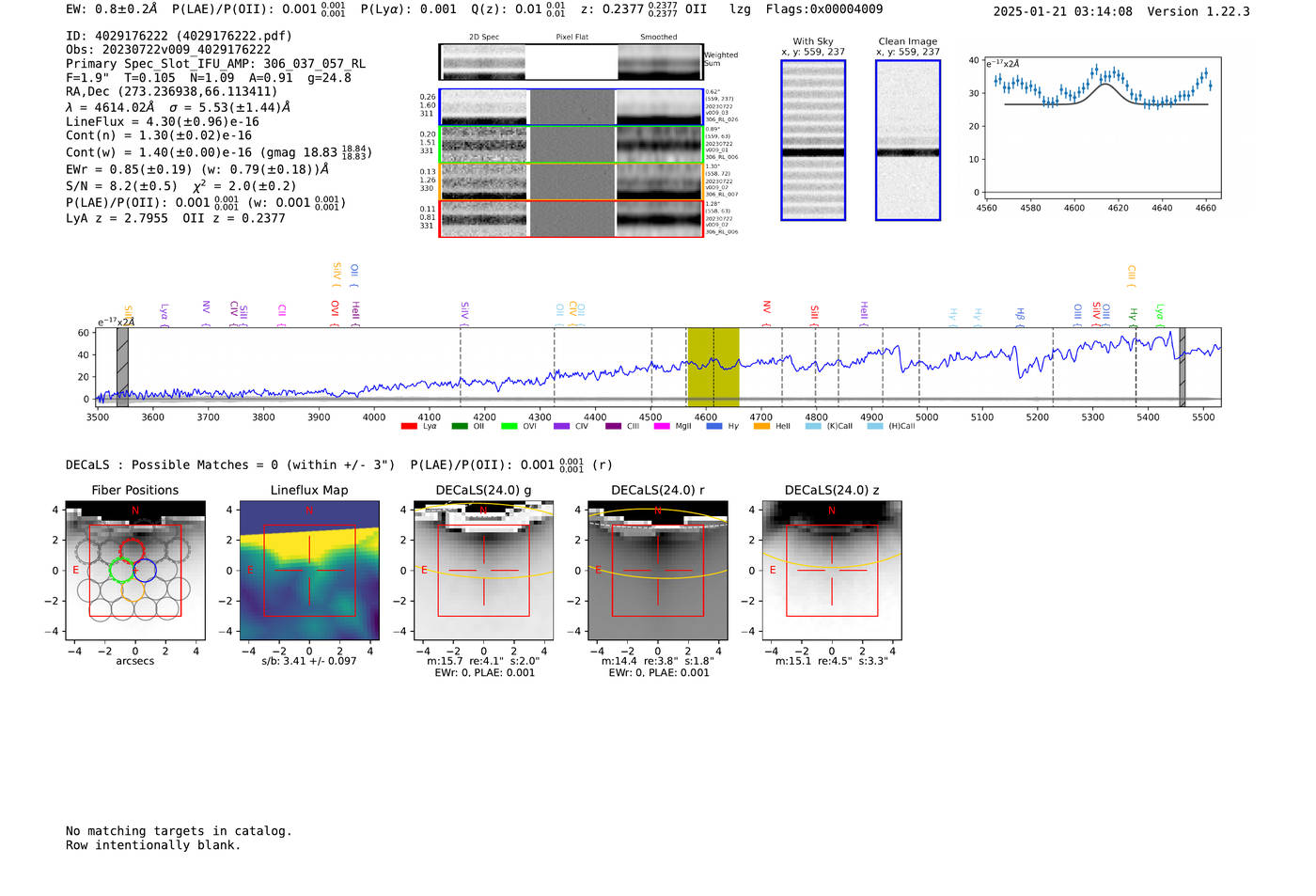The height and width of the screenshot is (896, 1316).
Task: Click the EW: 0.8±0.2Å header value
Action: tap(112, 9)
